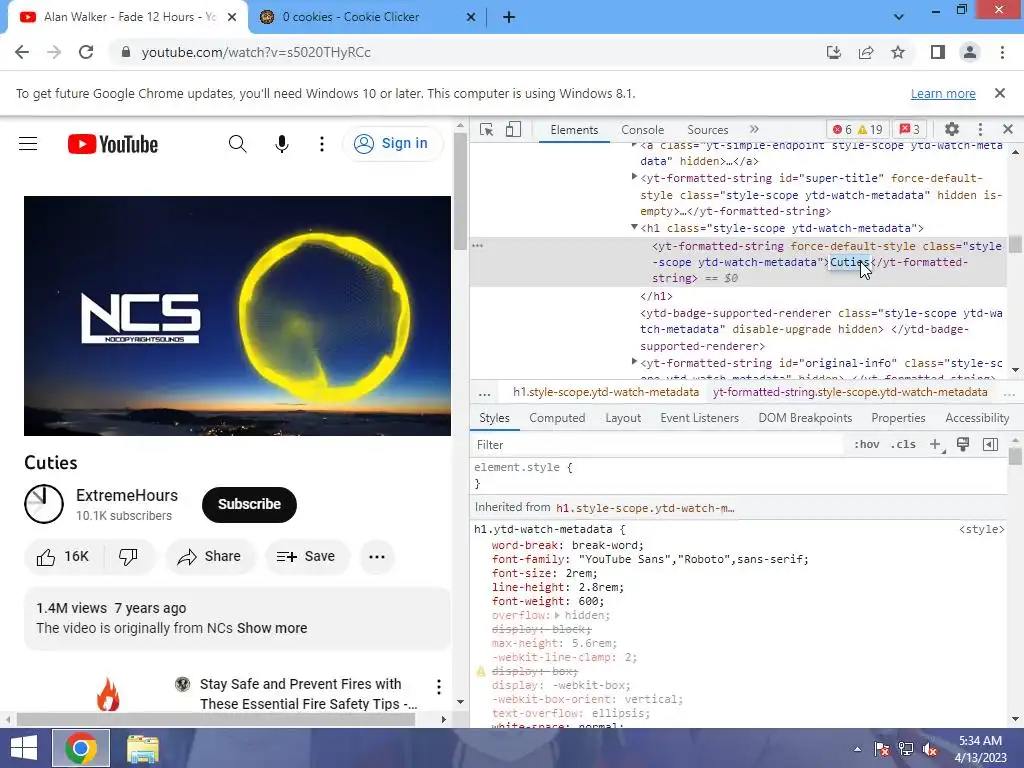Expand yt-formatted-string super-title node
This screenshot has width=1024, height=768.
(633, 176)
